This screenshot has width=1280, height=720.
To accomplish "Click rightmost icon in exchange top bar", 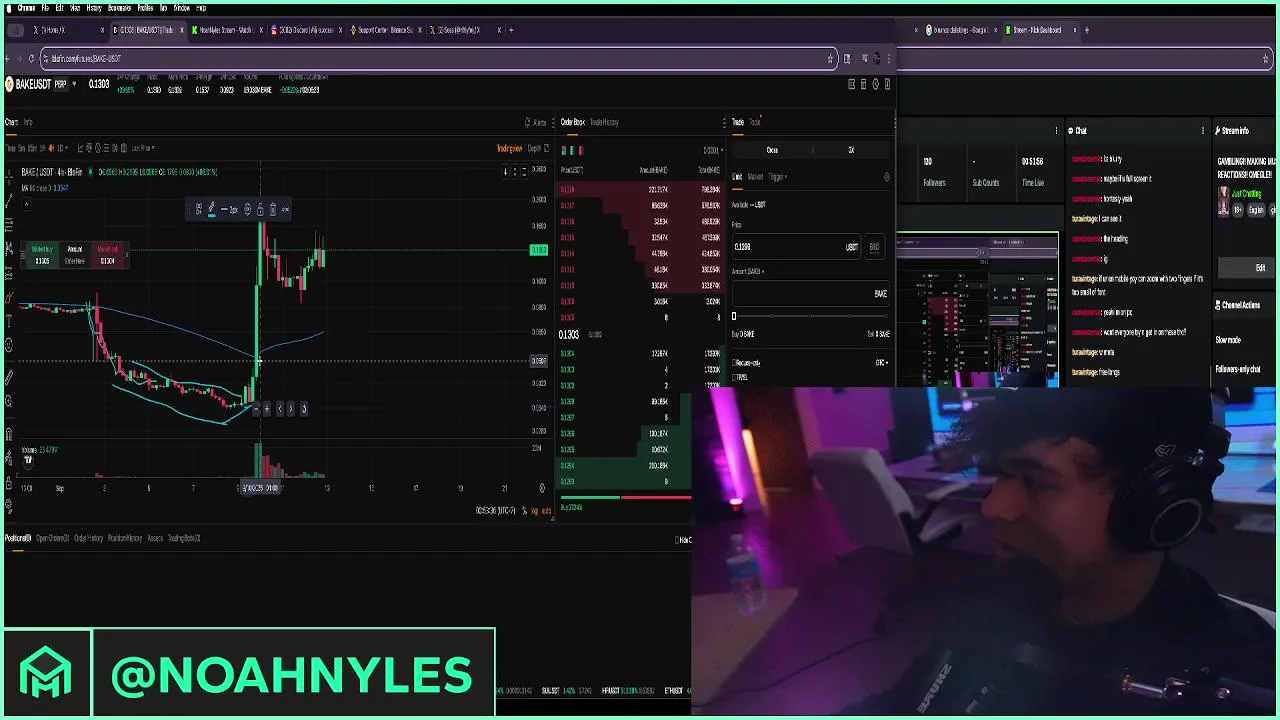I will [x=887, y=84].
